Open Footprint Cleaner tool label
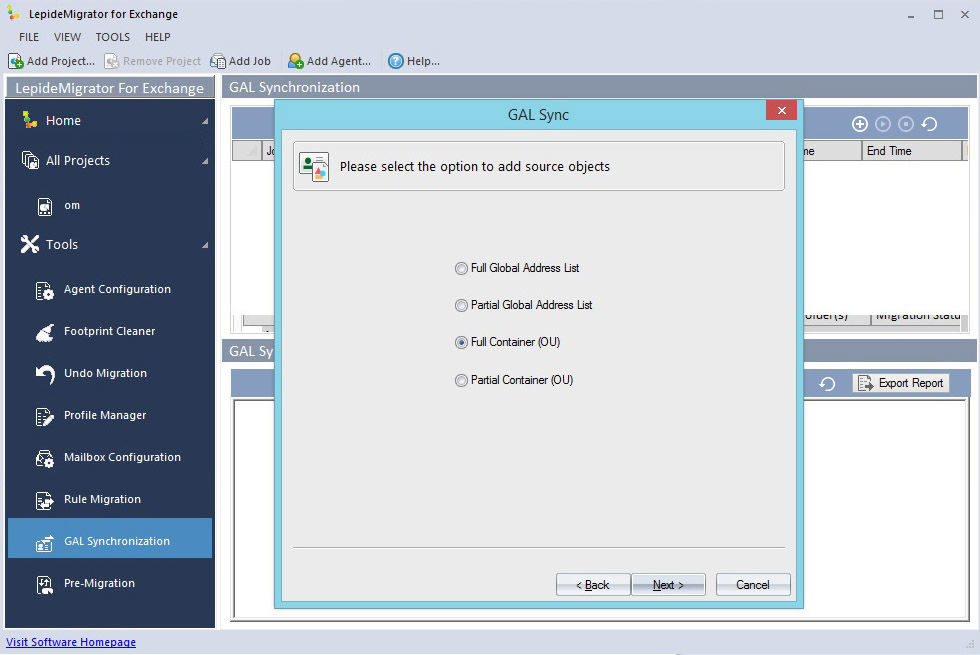Screen dimensions: 980x655 click(109, 331)
